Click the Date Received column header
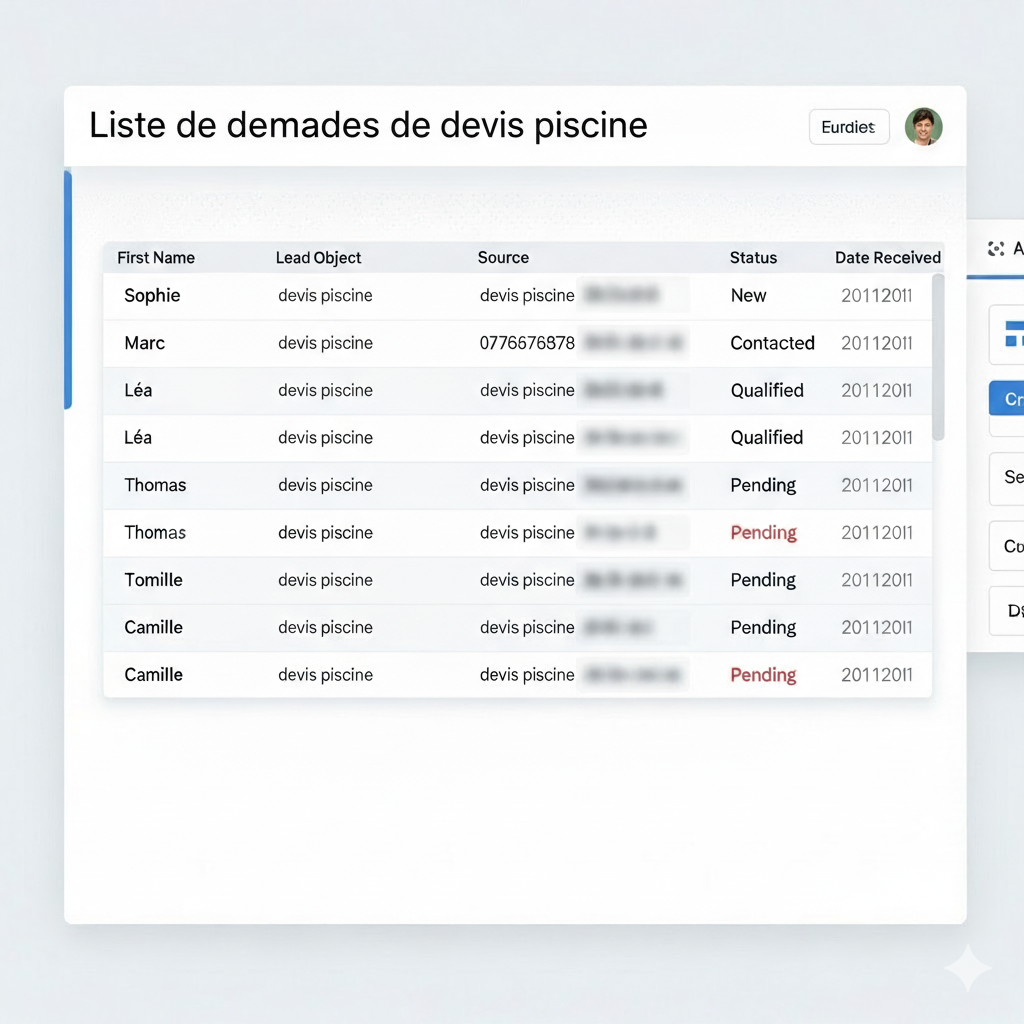This screenshot has height=1024, width=1024. tap(887, 258)
